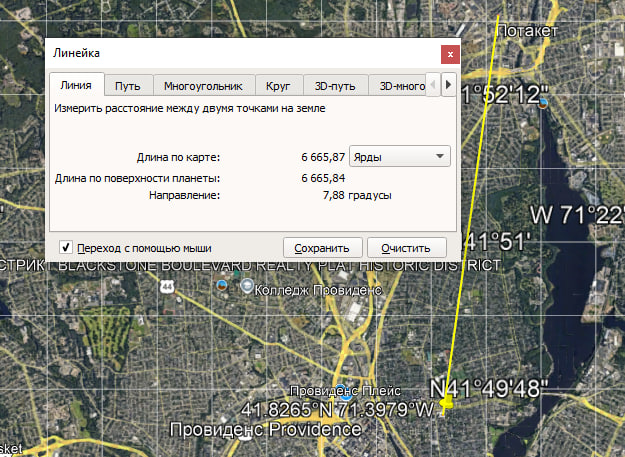Switch to the Круг tab

278,86
